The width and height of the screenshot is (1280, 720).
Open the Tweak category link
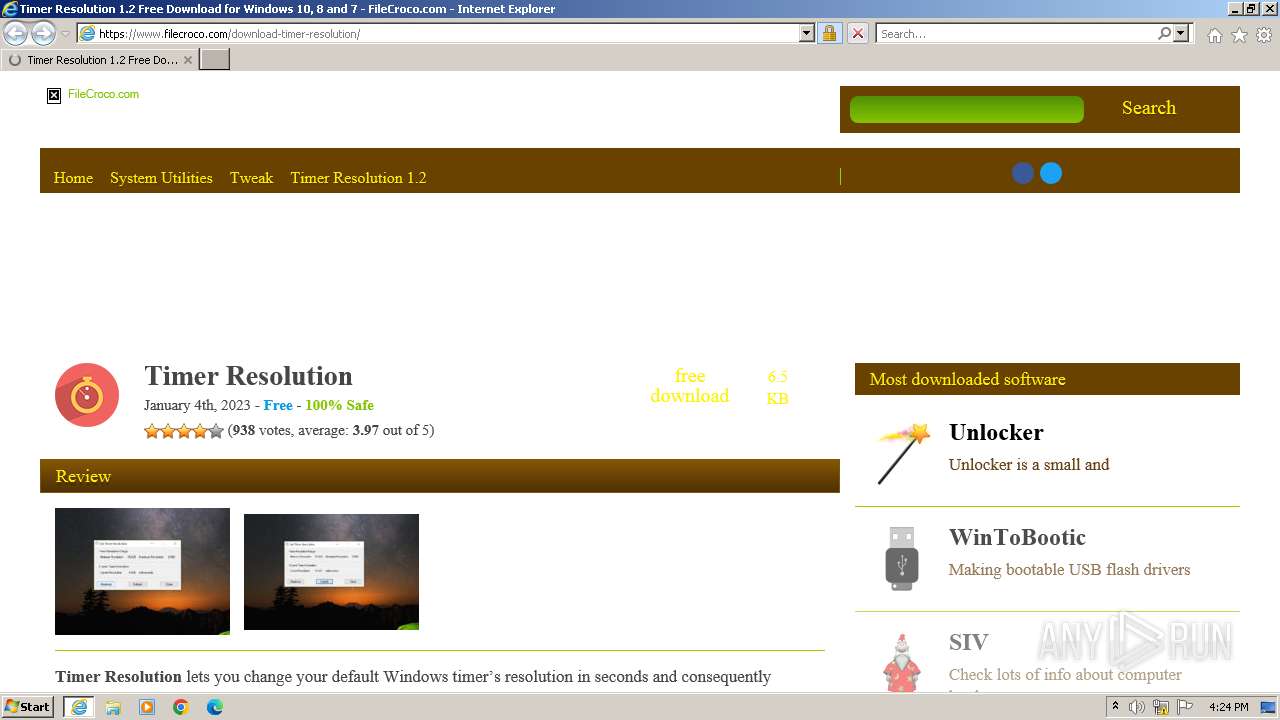[x=251, y=178]
